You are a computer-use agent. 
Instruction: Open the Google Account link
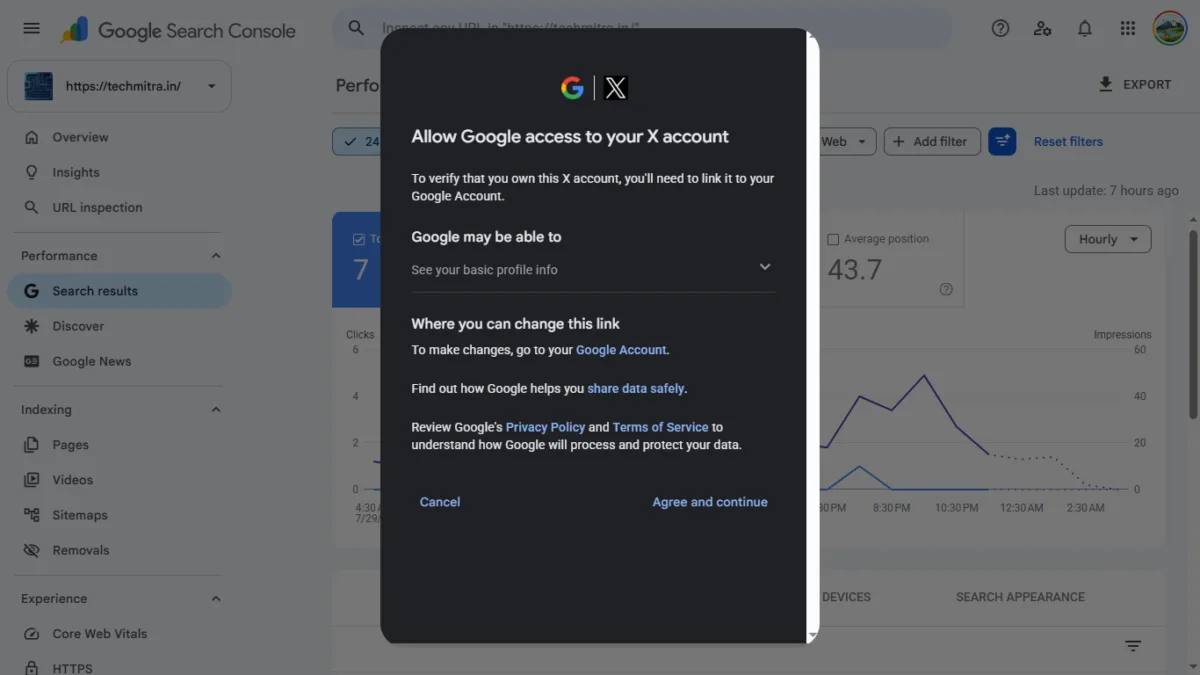pyautogui.click(x=621, y=350)
